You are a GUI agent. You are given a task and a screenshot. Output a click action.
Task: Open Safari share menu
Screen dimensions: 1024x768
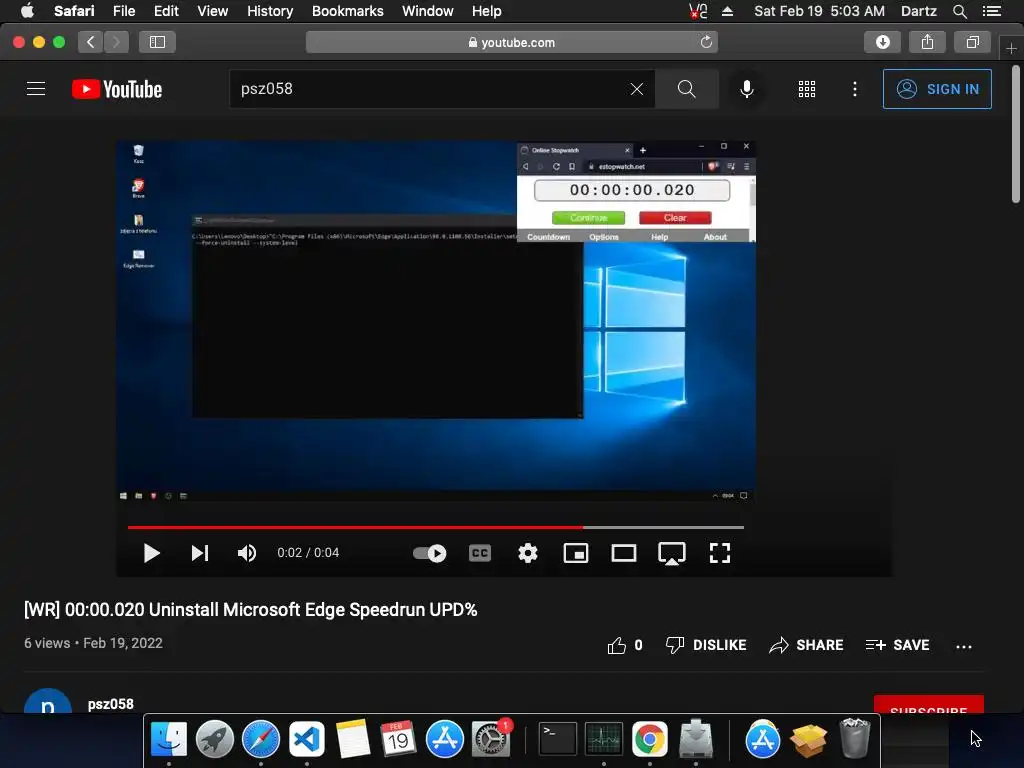[x=927, y=42]
